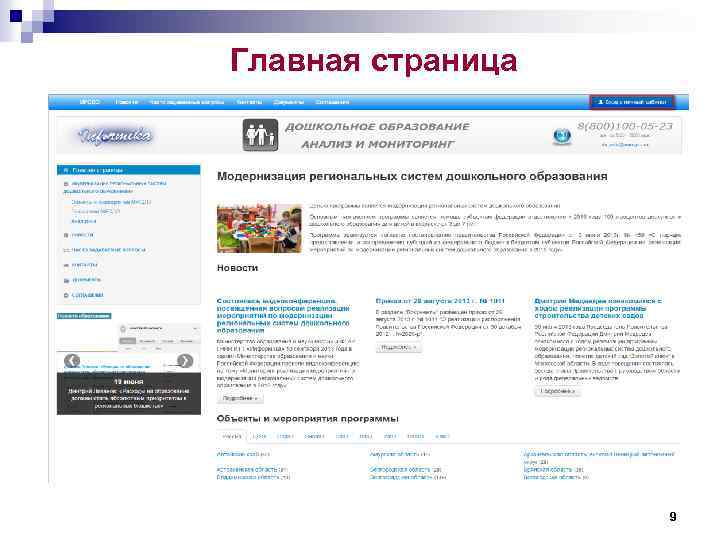Click the phone number 8(800)100-05-23
This screenshot has width=720, height=540.
click(625, 126)
